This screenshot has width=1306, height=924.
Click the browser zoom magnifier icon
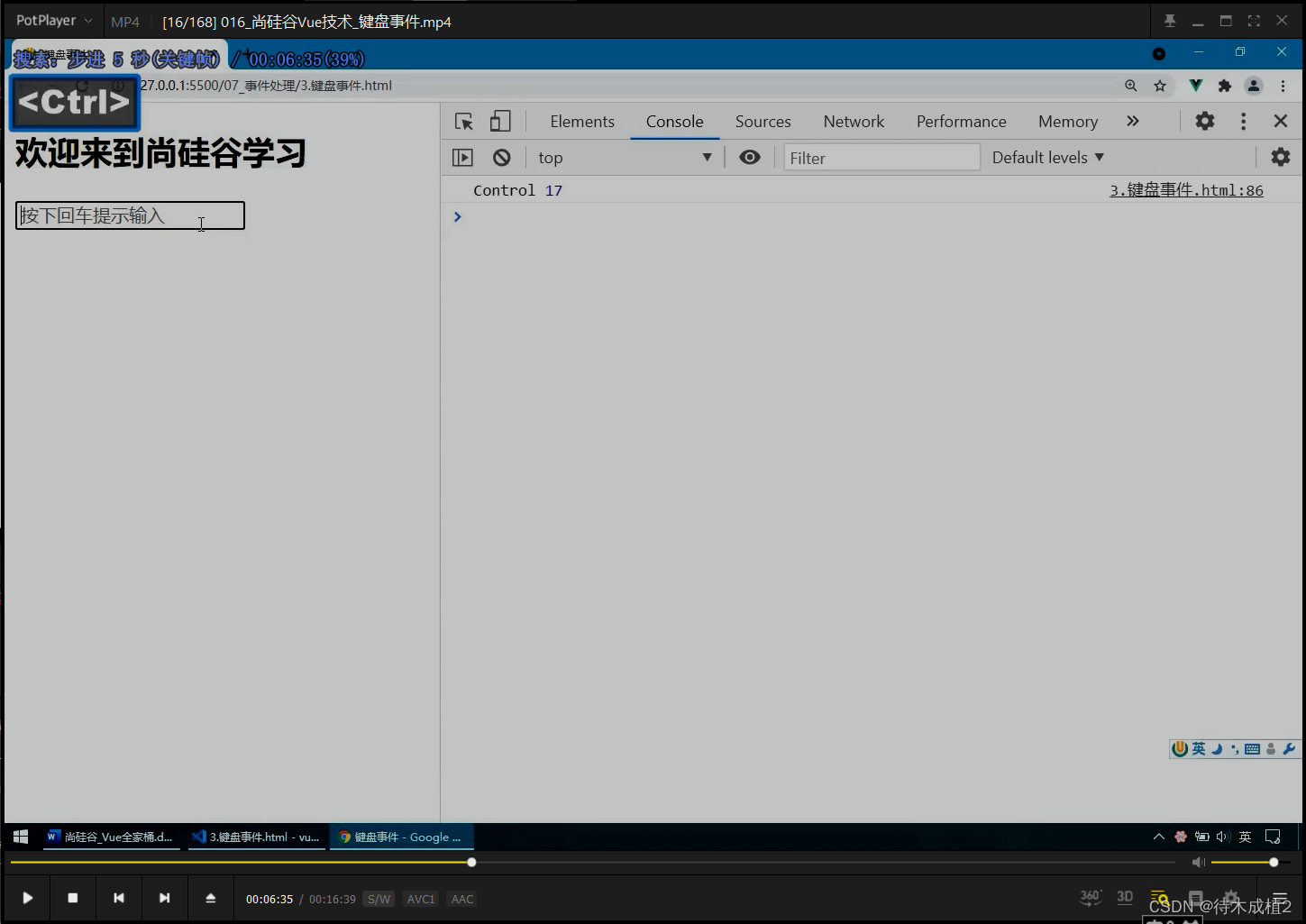(1130, 86)
